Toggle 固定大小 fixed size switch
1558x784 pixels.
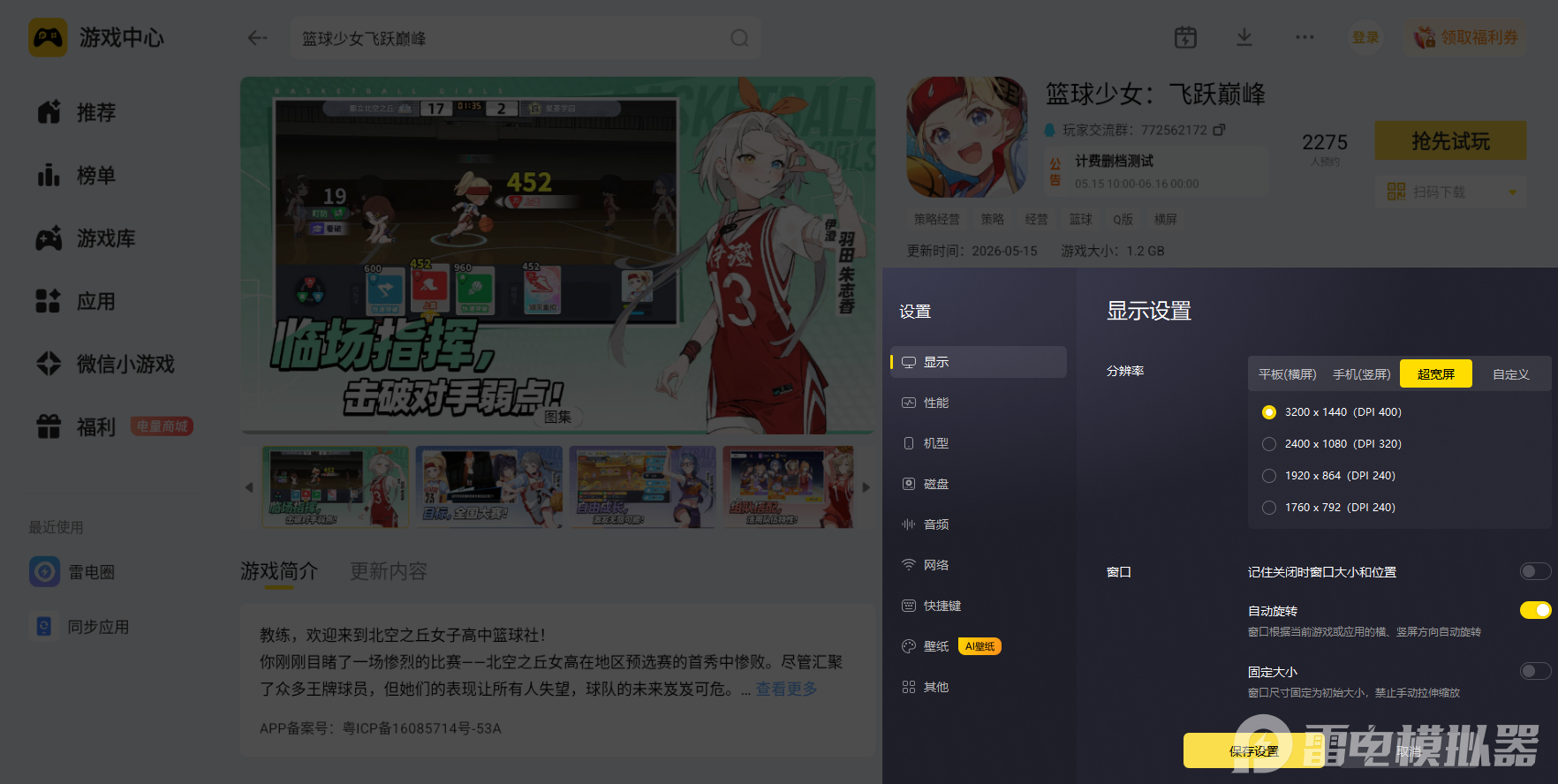(1535, 671)
